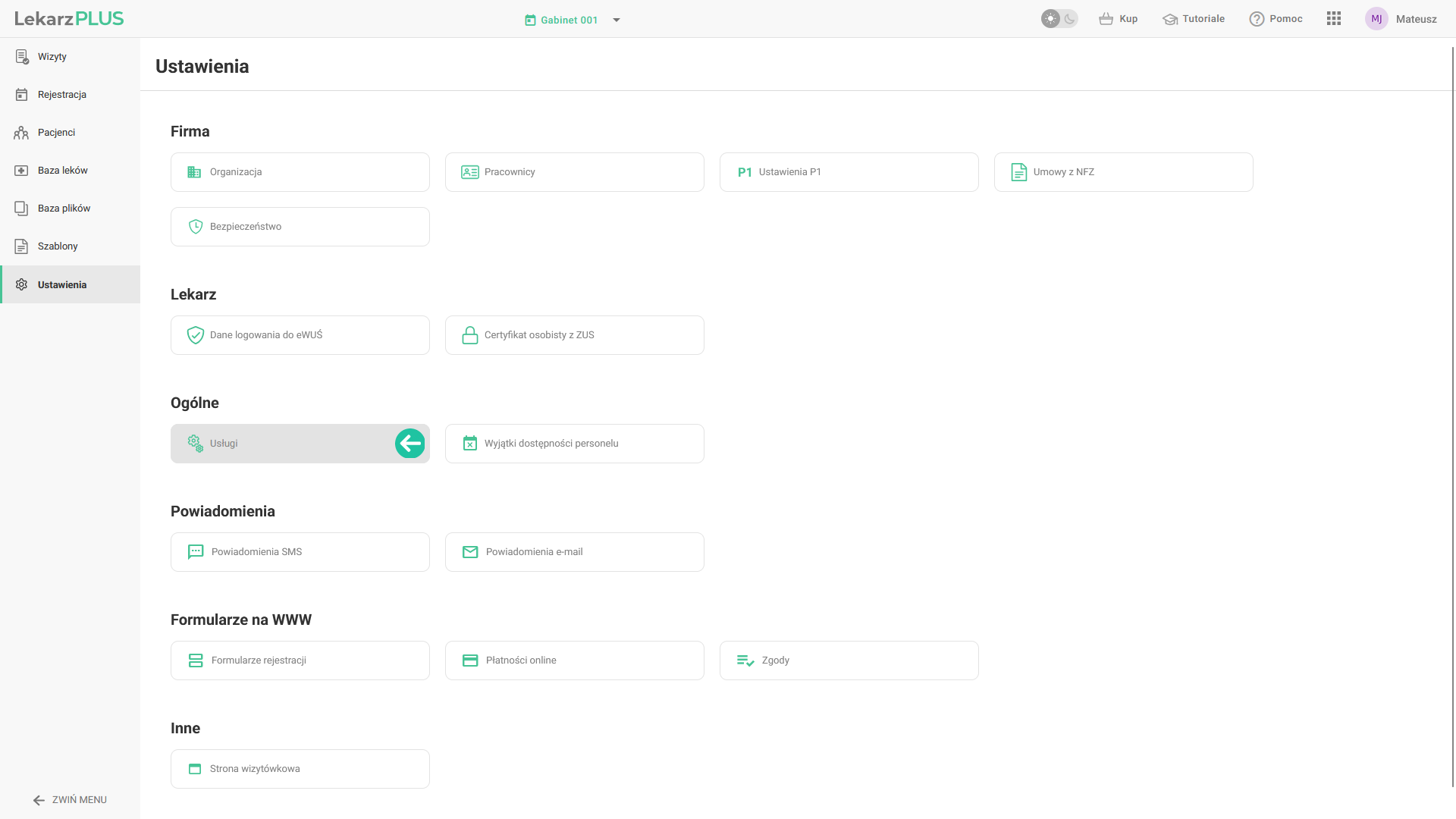Image resolution: width=1456 pixels, height=819 pixels.
Task: Open the Mateusz user account menu
Action: (x=1401, y=19)
